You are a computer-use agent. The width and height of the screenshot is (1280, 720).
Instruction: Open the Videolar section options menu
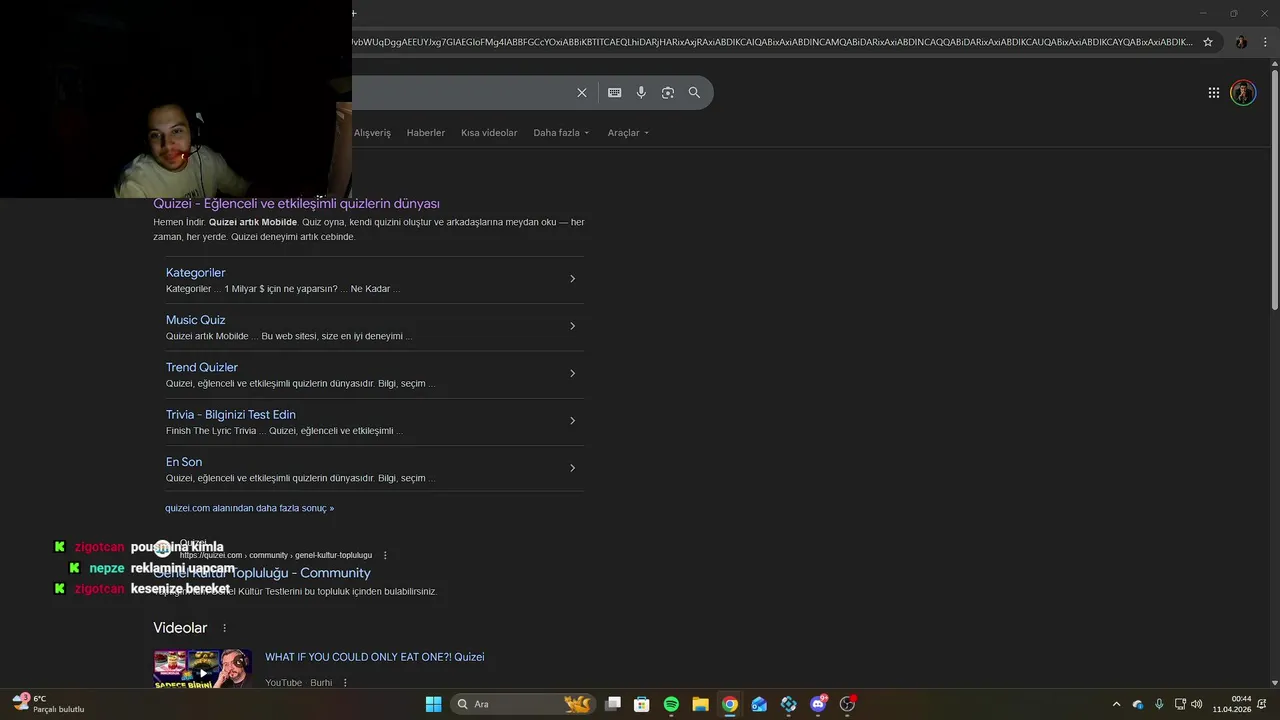pos(224,628)
